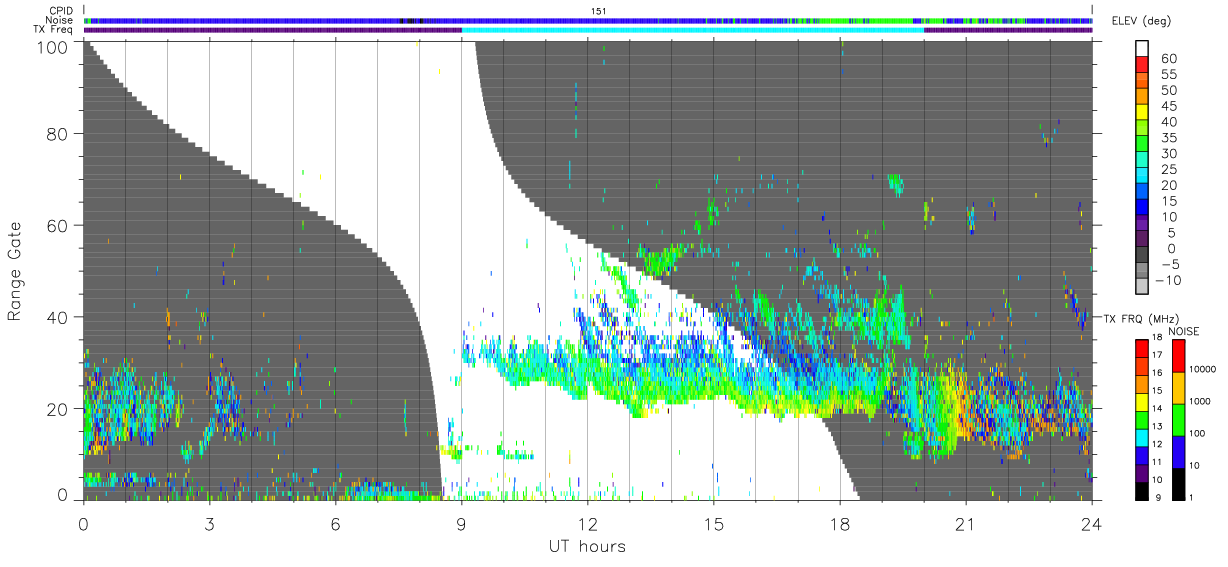This screenshot has height=567, width=1228.
Task: Click the '100' tick on Range Gate axis
Action: tap(54, 46)
